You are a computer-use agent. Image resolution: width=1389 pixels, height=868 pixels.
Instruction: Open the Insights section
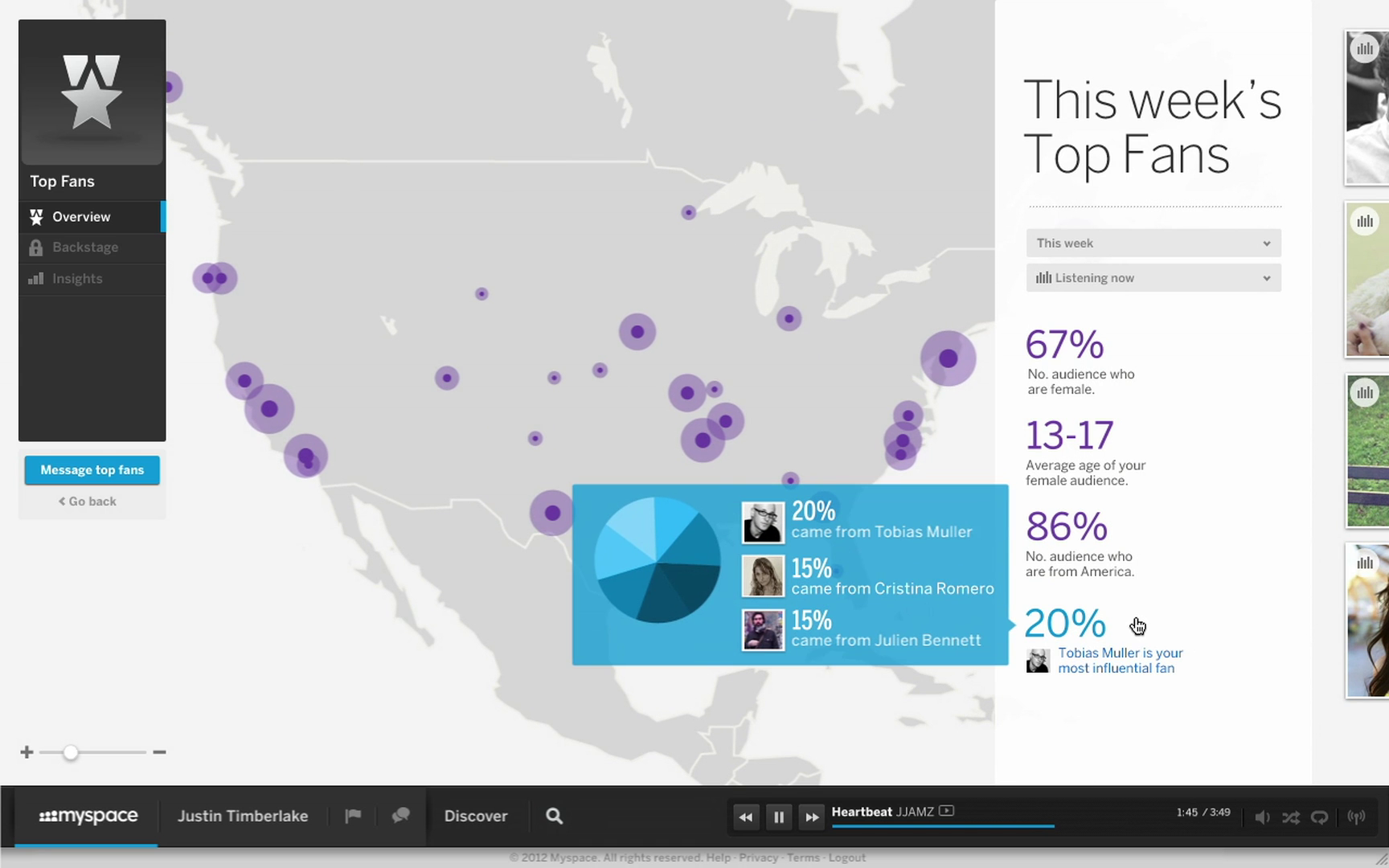(x=77, y=279)
